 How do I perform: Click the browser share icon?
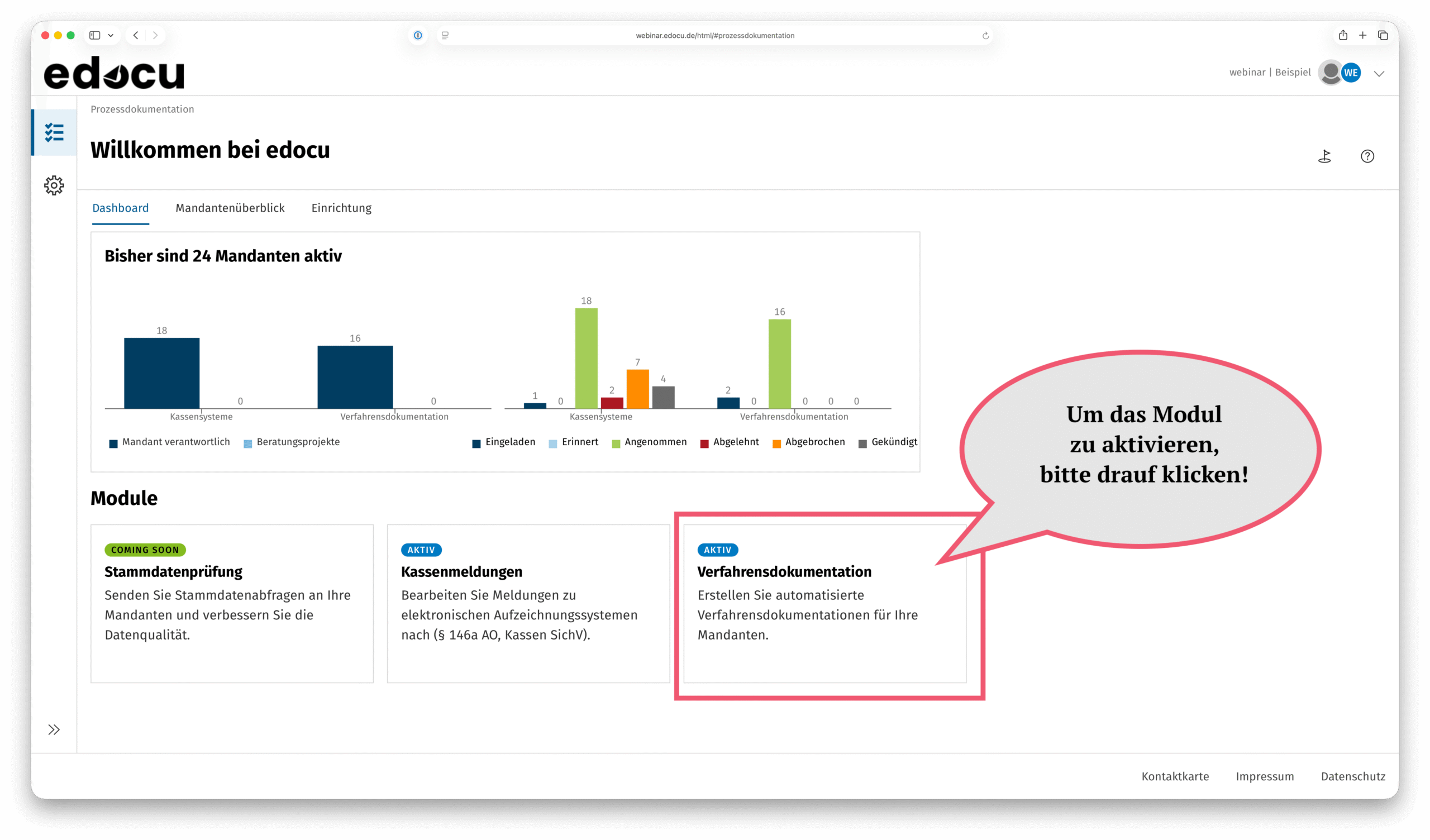pyautogui.click(x=1343, y=35)
